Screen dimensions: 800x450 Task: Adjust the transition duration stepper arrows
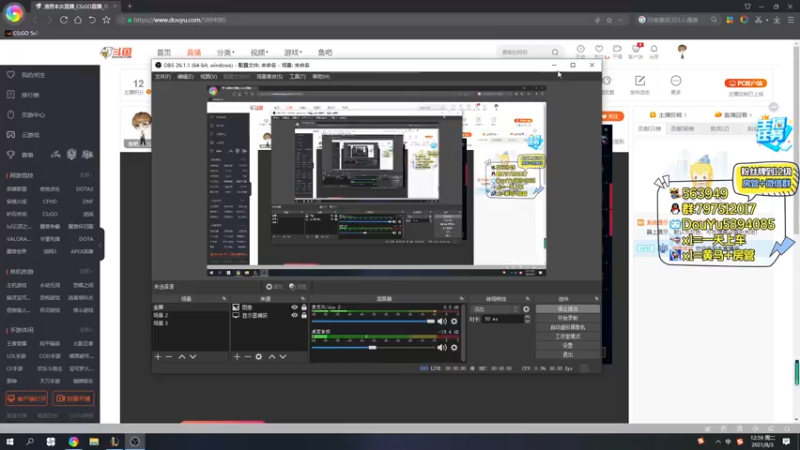[x=527, y=319]
